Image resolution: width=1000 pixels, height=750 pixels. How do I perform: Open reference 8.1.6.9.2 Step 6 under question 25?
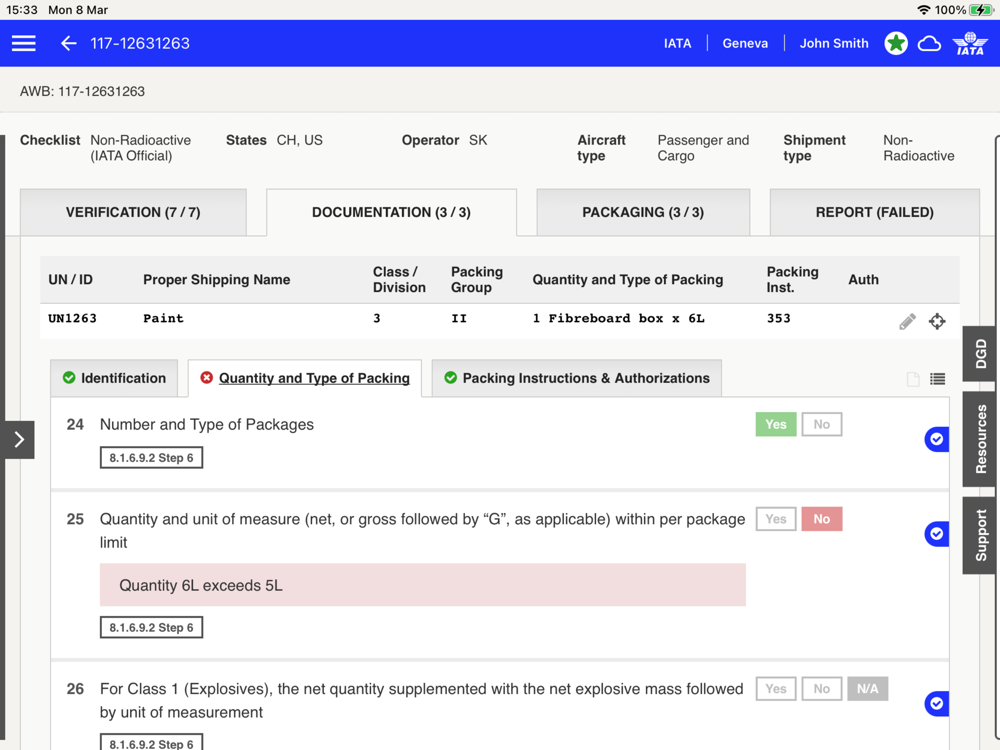coord(151,628)
